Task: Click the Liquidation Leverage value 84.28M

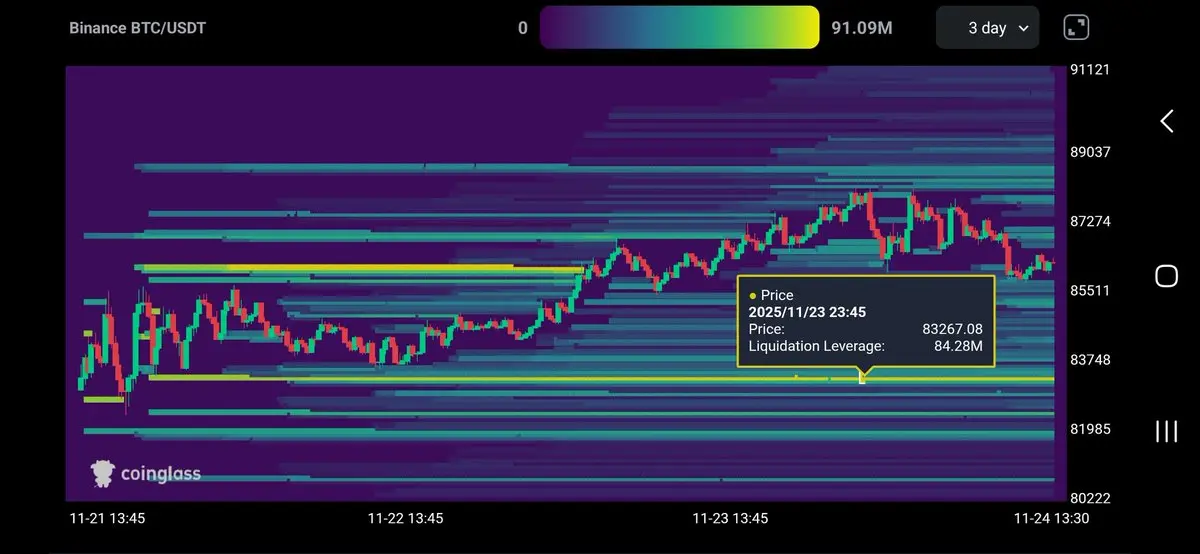Action: (x=958, y=347)
